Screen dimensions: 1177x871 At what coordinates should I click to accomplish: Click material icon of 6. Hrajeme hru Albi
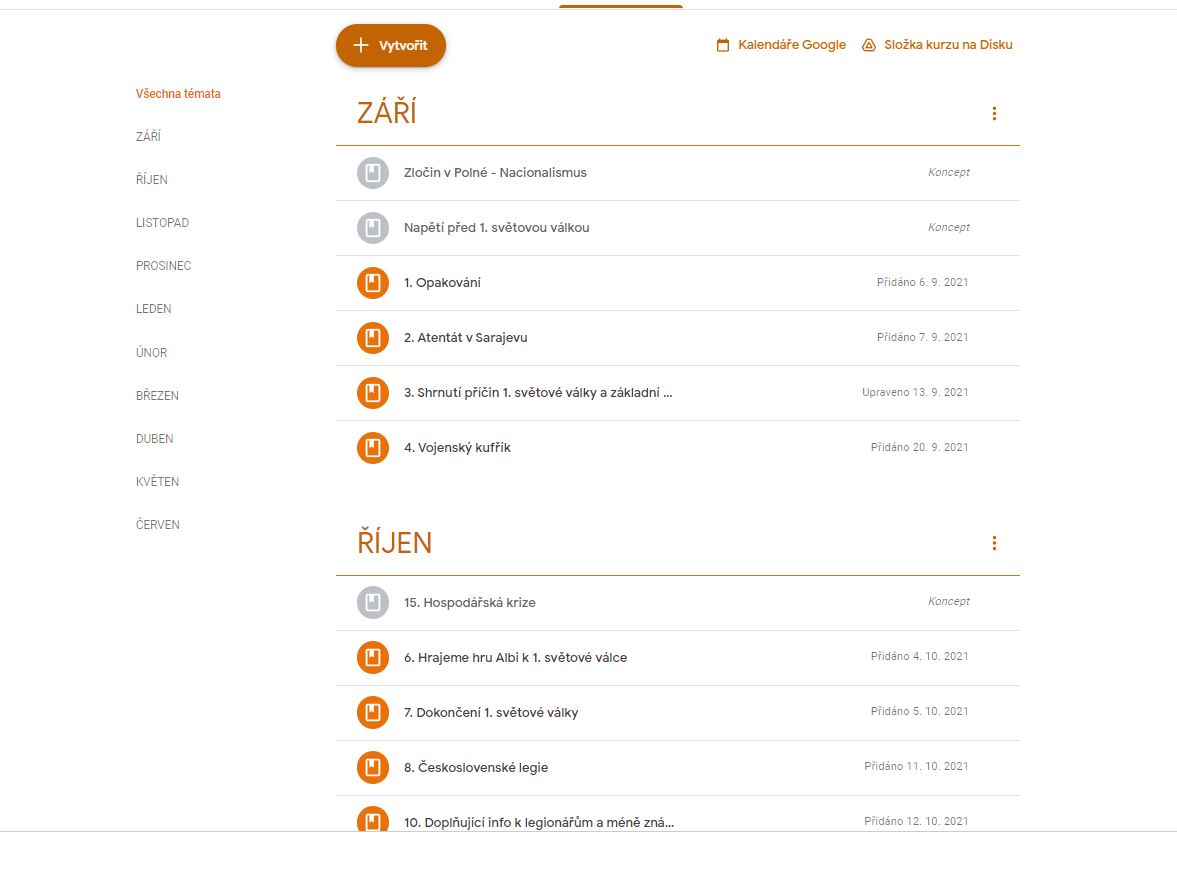coord(372,658)
